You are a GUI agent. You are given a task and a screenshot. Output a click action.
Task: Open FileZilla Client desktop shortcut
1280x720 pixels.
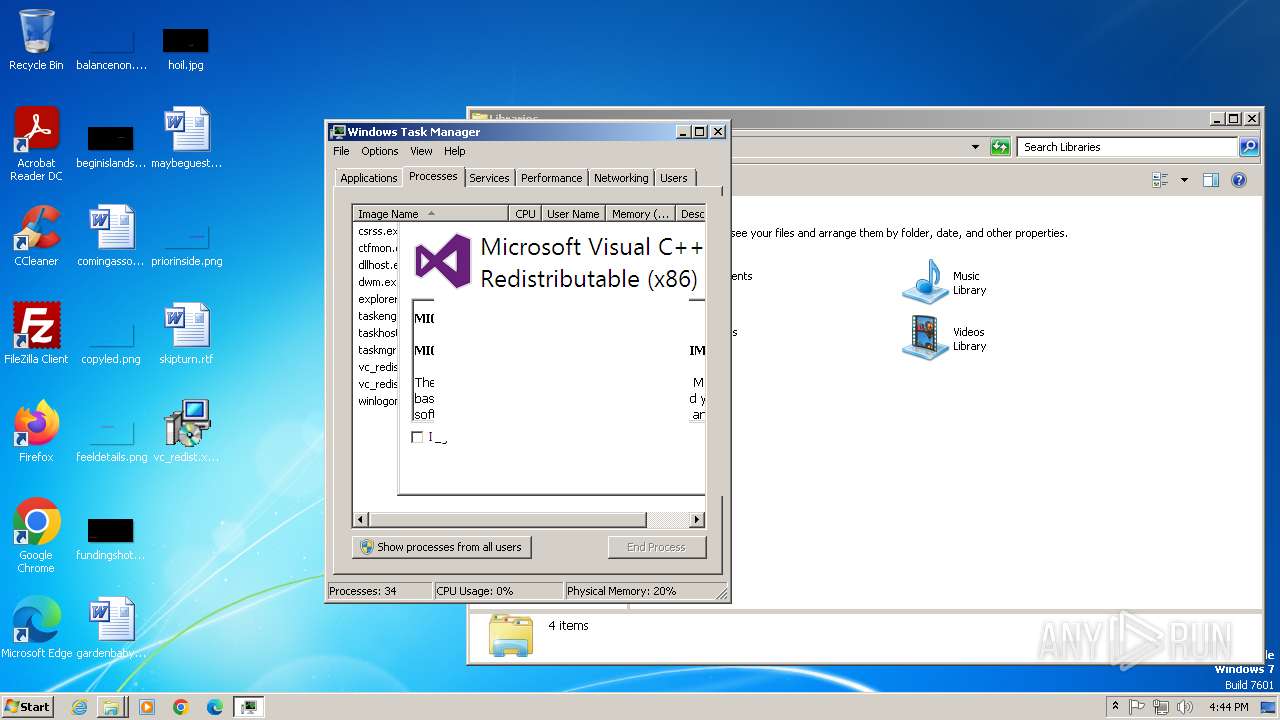[x=36, y=334]
